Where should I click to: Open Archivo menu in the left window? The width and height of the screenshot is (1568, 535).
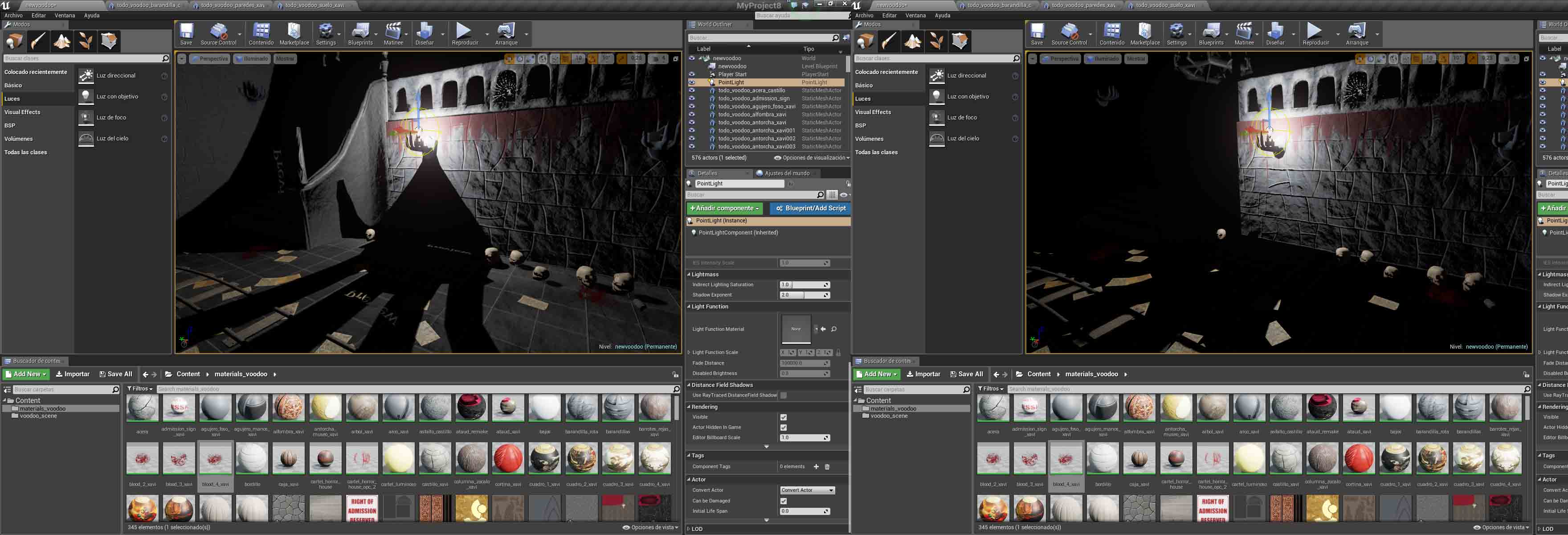pos(13,16)
